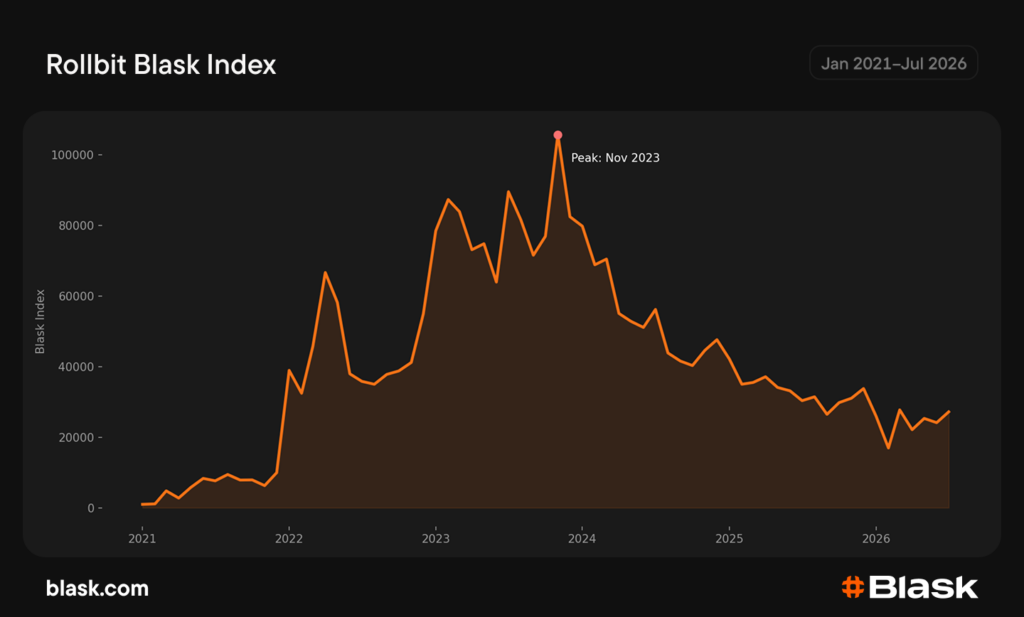The image size is (1024, 617).
Task: Click the 40000 y-axis value
Action: point(76,367)
